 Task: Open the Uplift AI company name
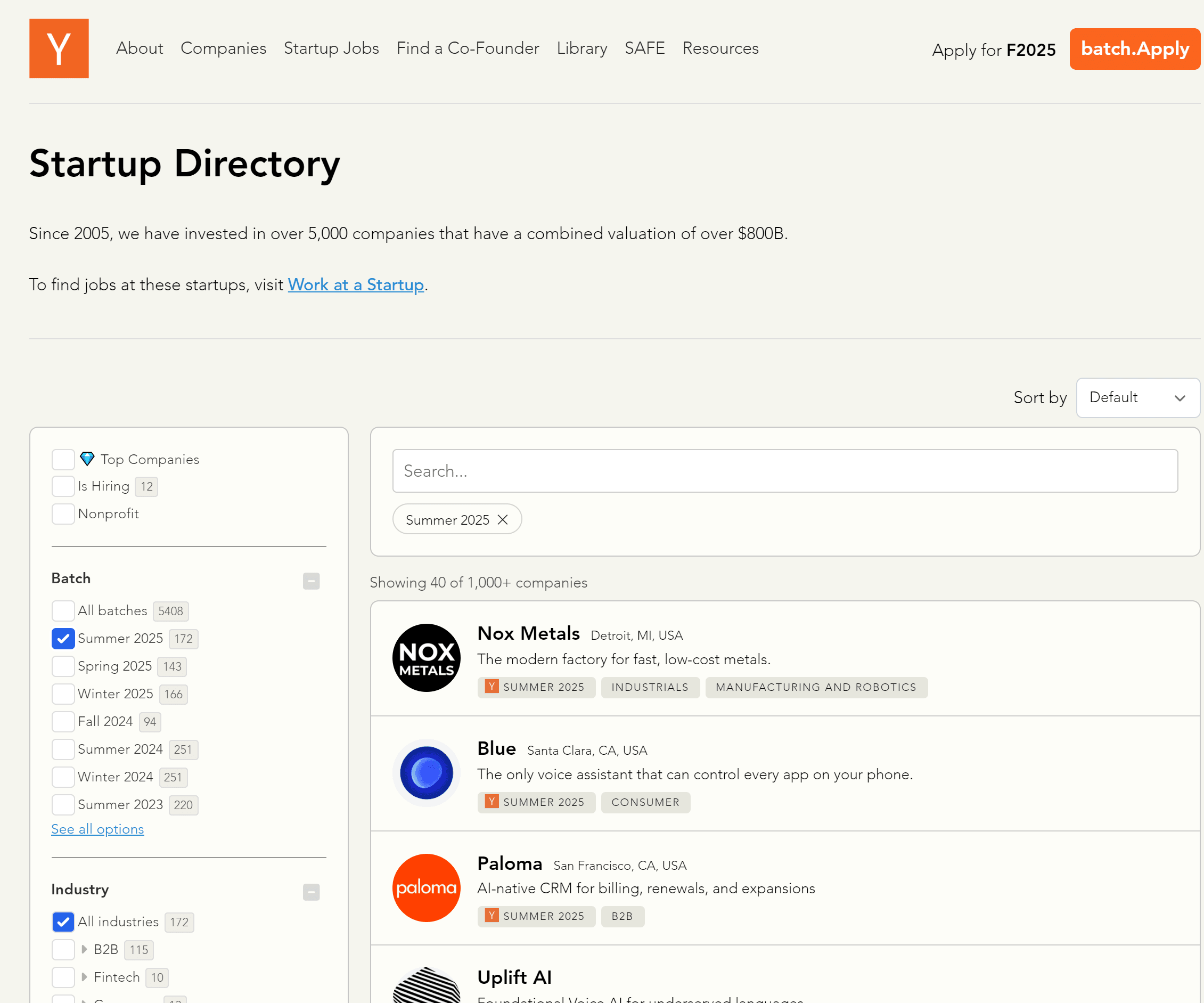514,977
